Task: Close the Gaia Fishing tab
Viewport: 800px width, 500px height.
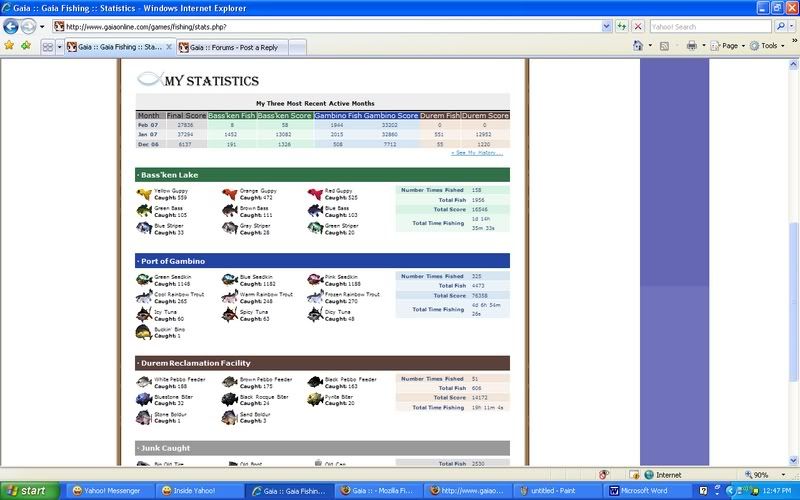Action: [x=169, y=47]
